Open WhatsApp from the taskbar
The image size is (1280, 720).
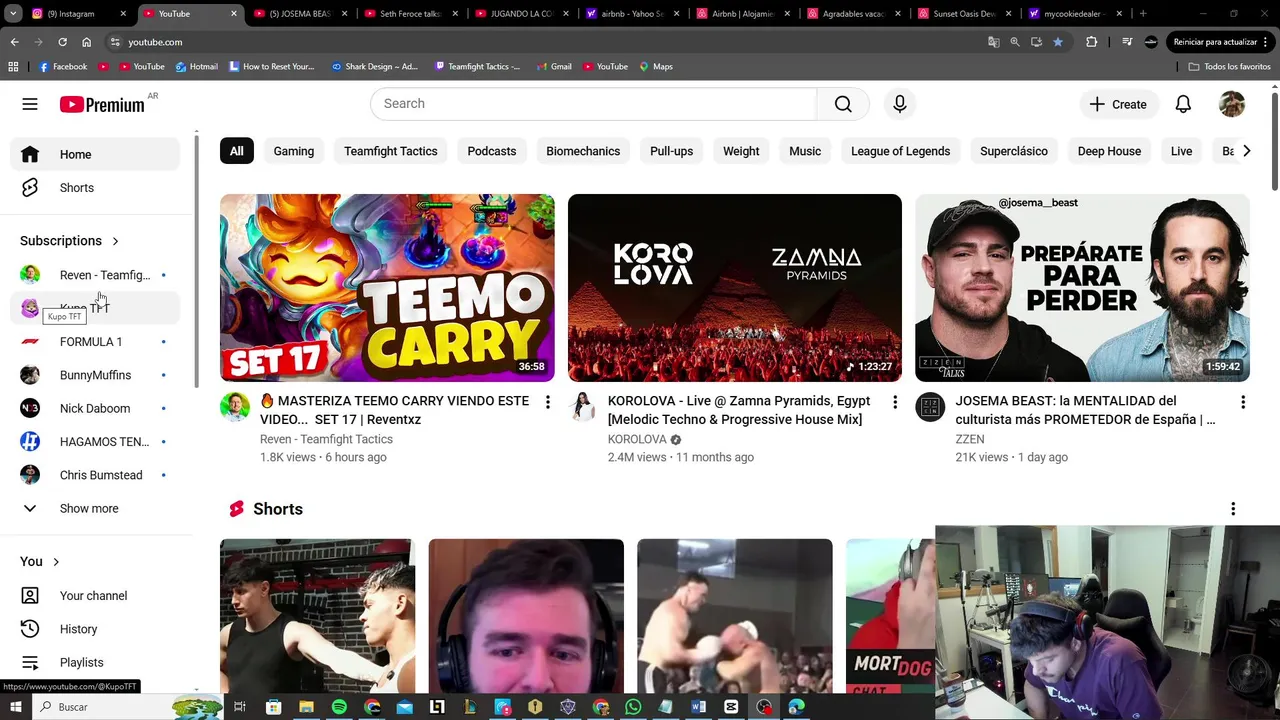(x=633, y=707)
